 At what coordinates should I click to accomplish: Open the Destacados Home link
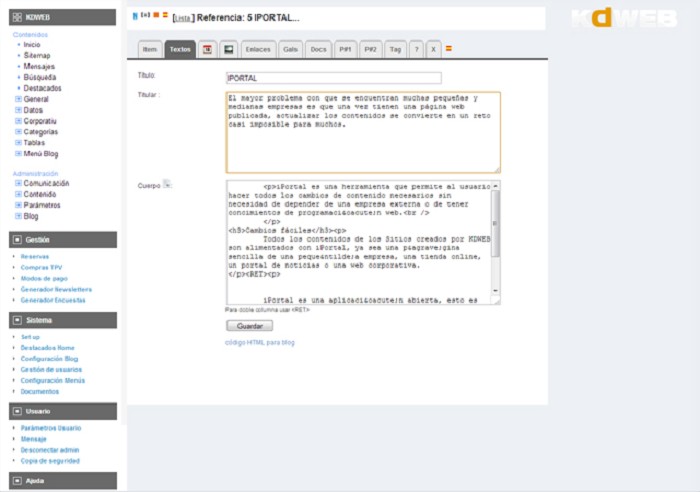(47, 348)
